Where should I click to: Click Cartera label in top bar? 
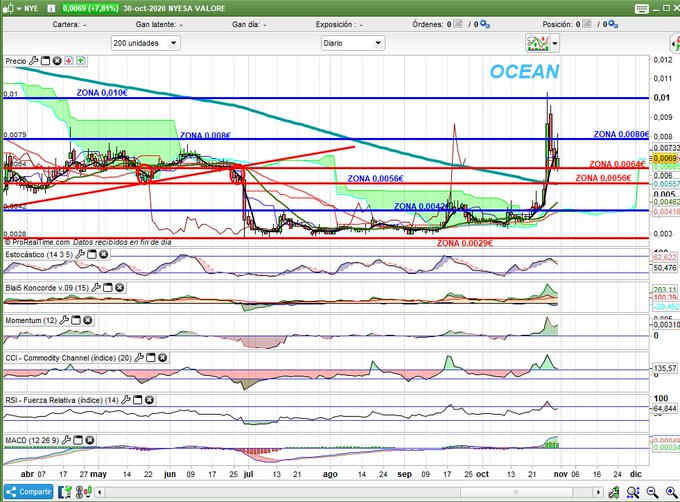coord(66,25)
